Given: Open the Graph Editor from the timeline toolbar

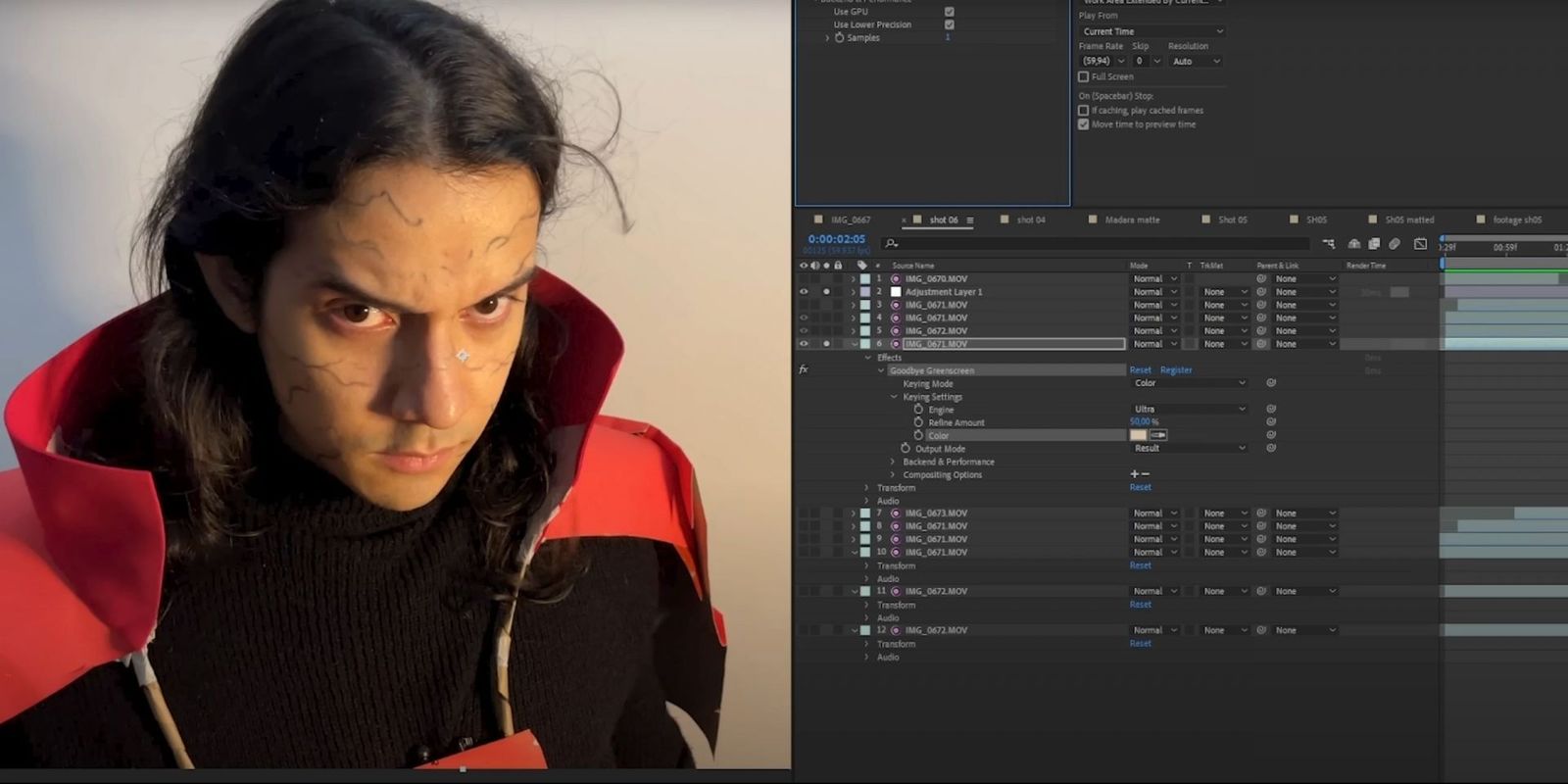Looking at the screenshot, I should pos(1420,244).
